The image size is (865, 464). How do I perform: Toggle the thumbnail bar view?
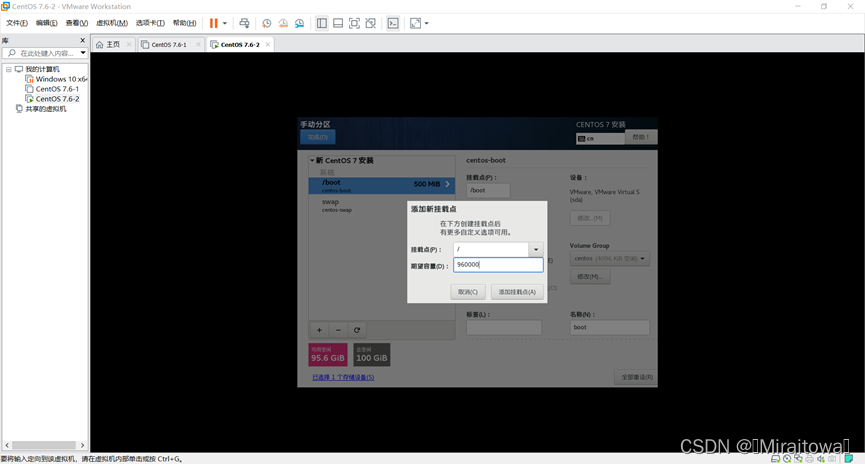click(338, 23)
